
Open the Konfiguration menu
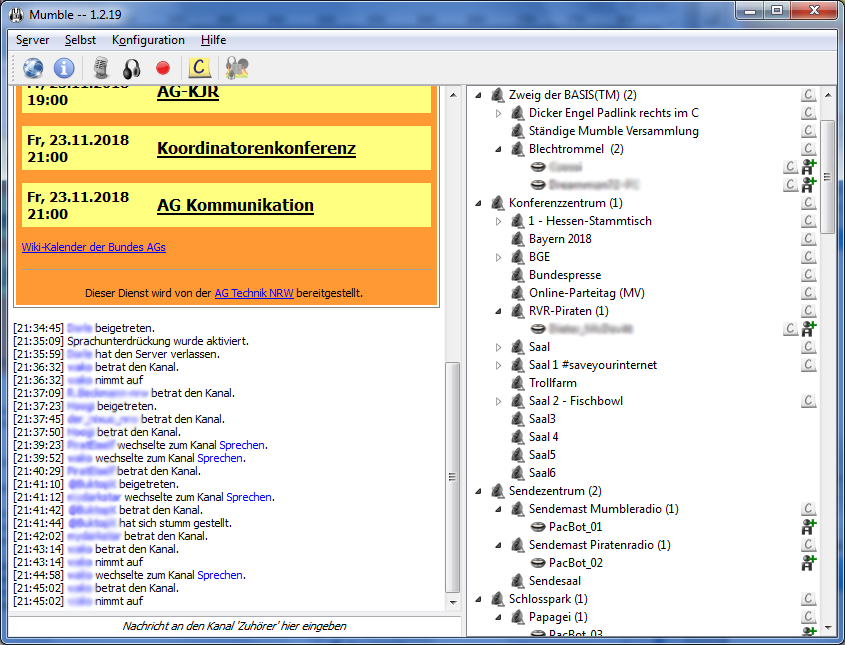148,40
